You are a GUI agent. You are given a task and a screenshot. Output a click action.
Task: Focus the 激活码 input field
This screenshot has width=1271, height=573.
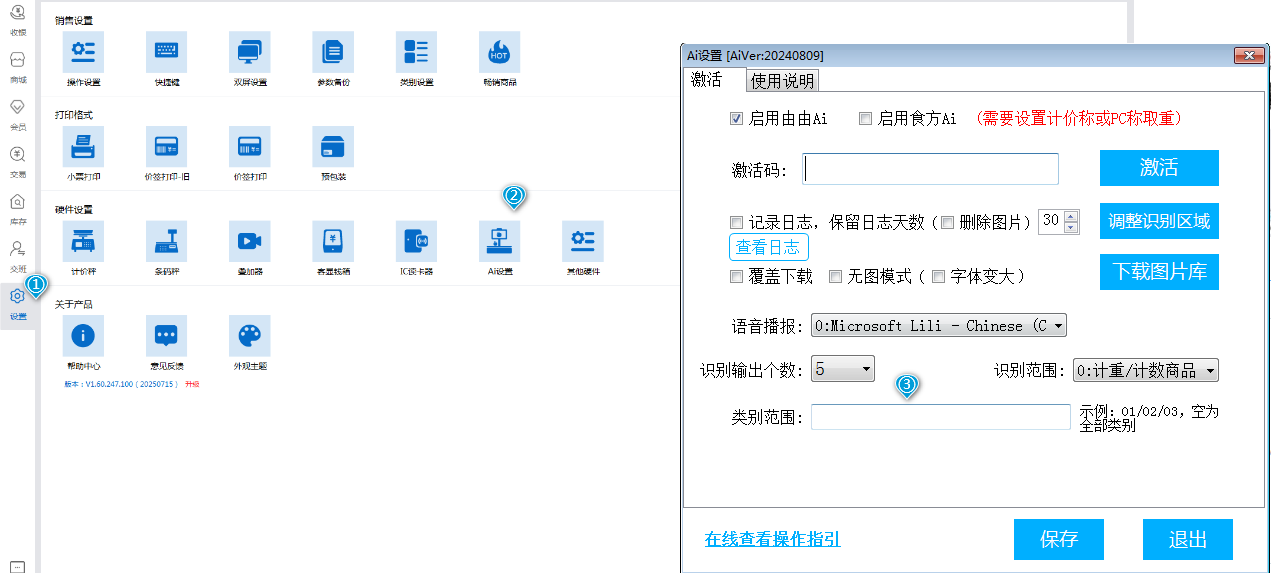tap(930, 169)
